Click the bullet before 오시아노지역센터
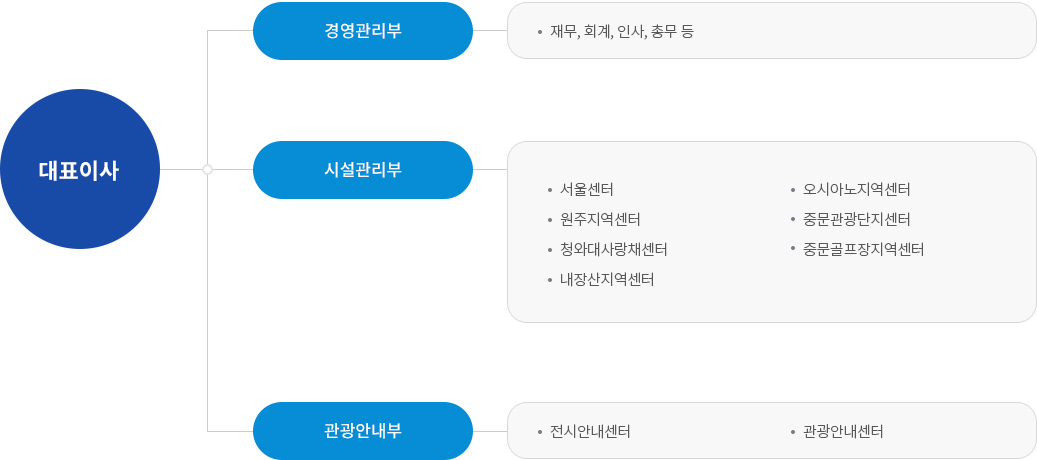The height and width of the screenshot is (460, 1037). [793, 190]
